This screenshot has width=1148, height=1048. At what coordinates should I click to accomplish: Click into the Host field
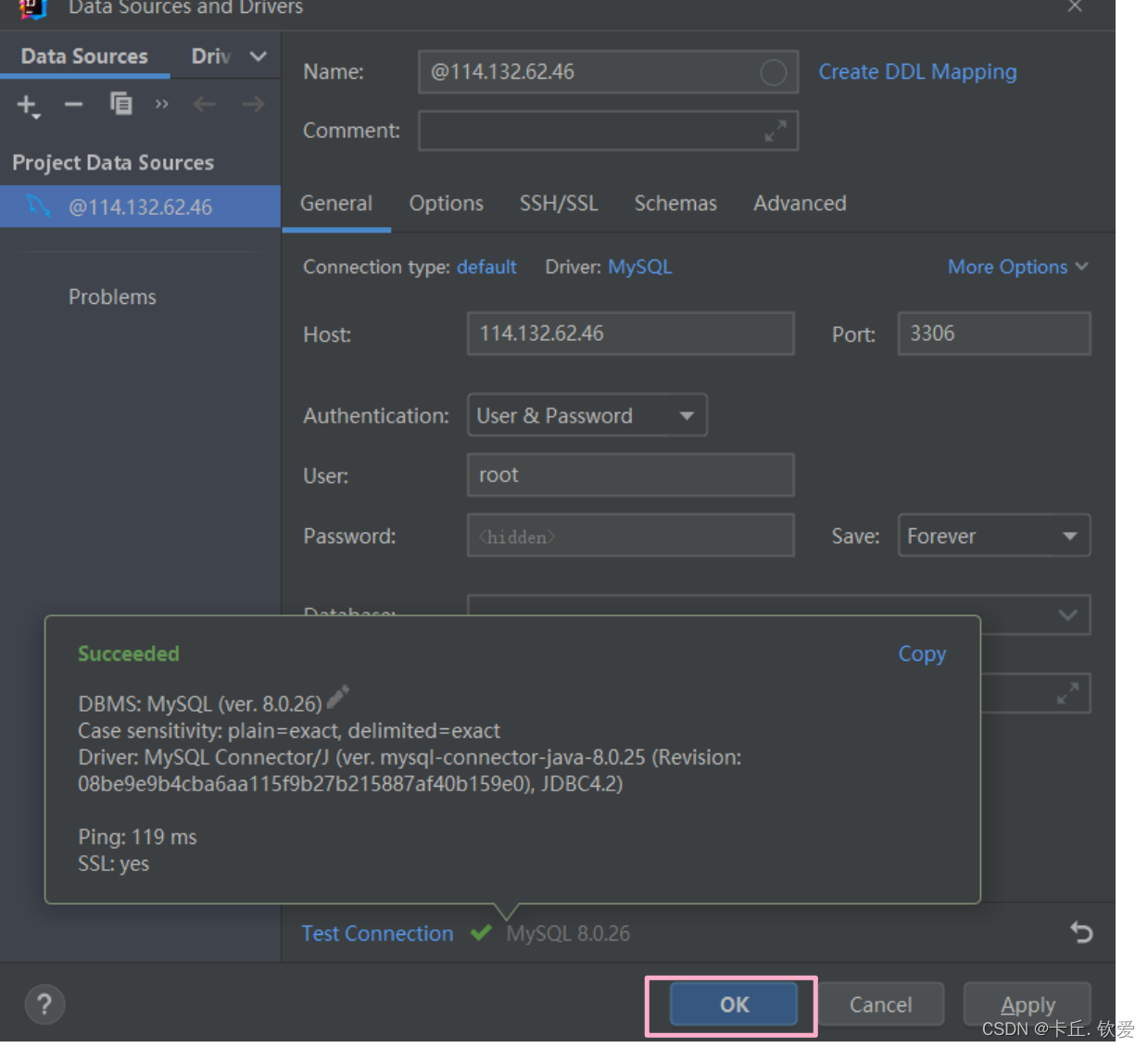tap(631, 334)
